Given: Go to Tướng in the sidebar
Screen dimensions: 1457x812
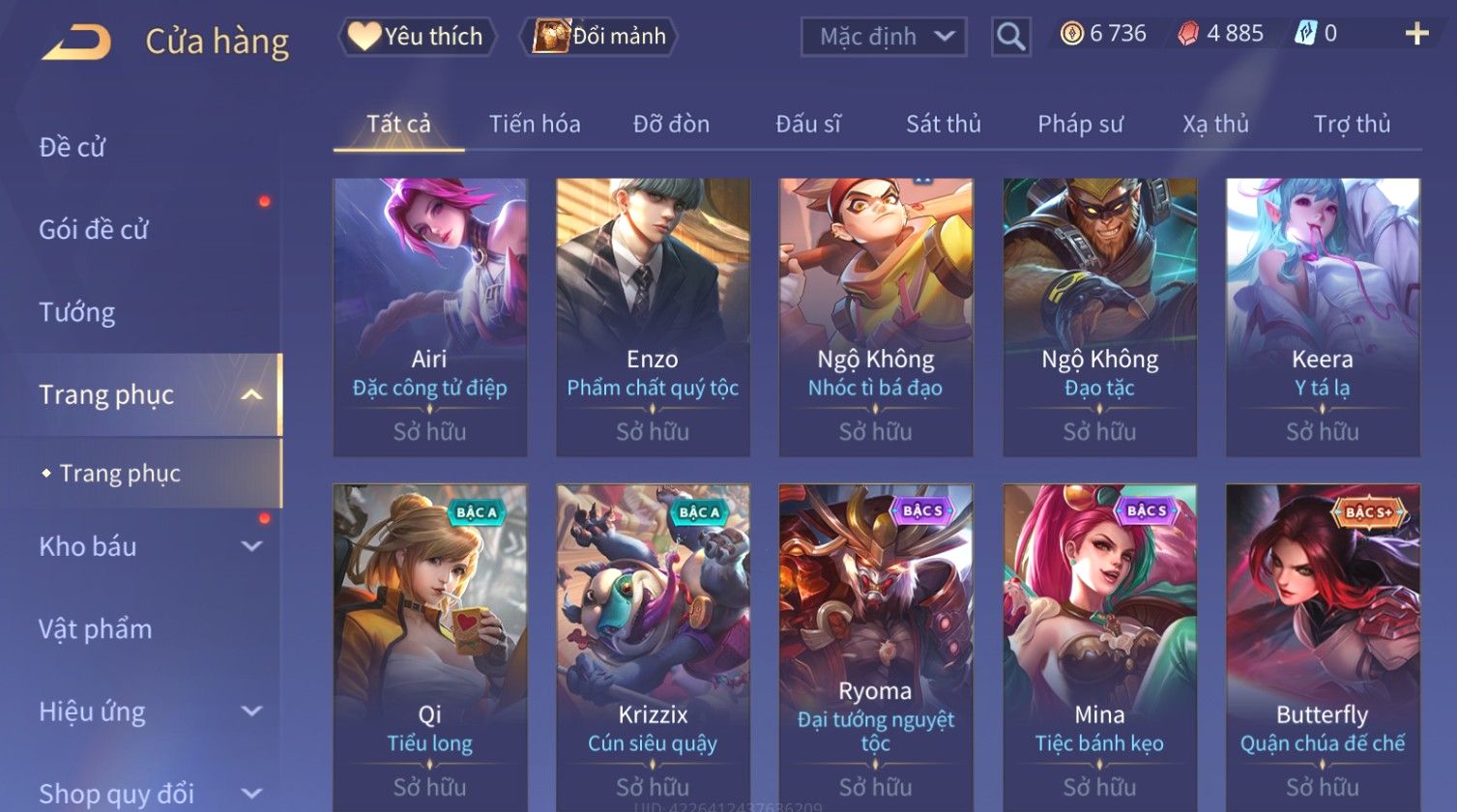Looking at the screenshot, I should click(x=77, y=312).
